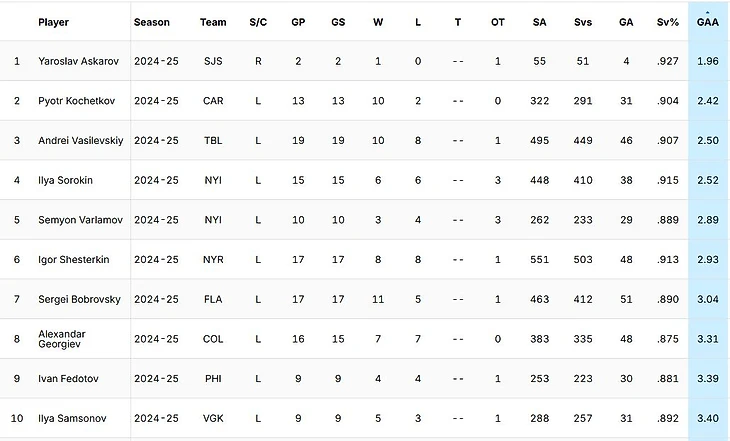Screen dimensions: 730x441
Task: Sort by Sv% column header
Action: (668, 22)
